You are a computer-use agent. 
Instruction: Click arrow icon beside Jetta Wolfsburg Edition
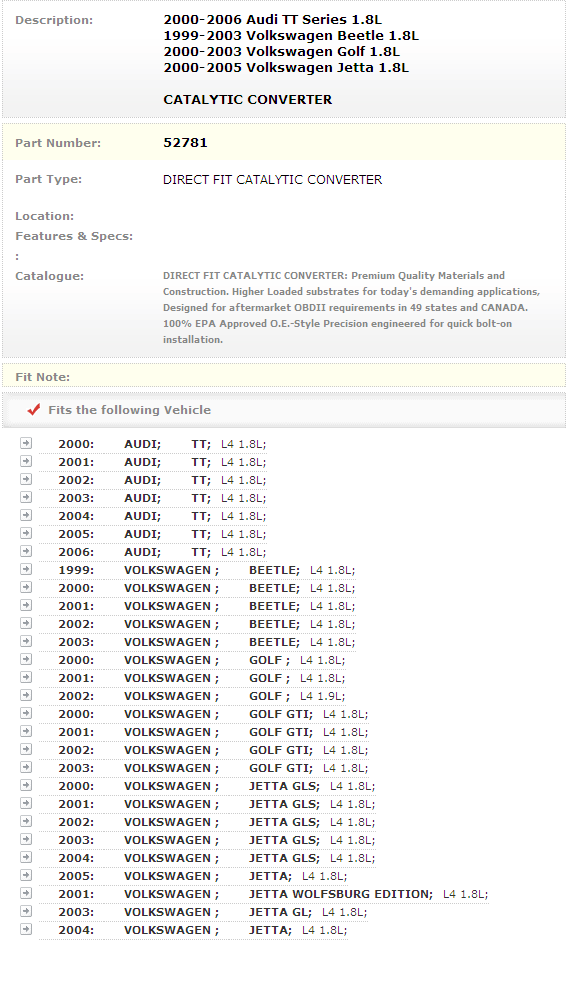point(26,893)
